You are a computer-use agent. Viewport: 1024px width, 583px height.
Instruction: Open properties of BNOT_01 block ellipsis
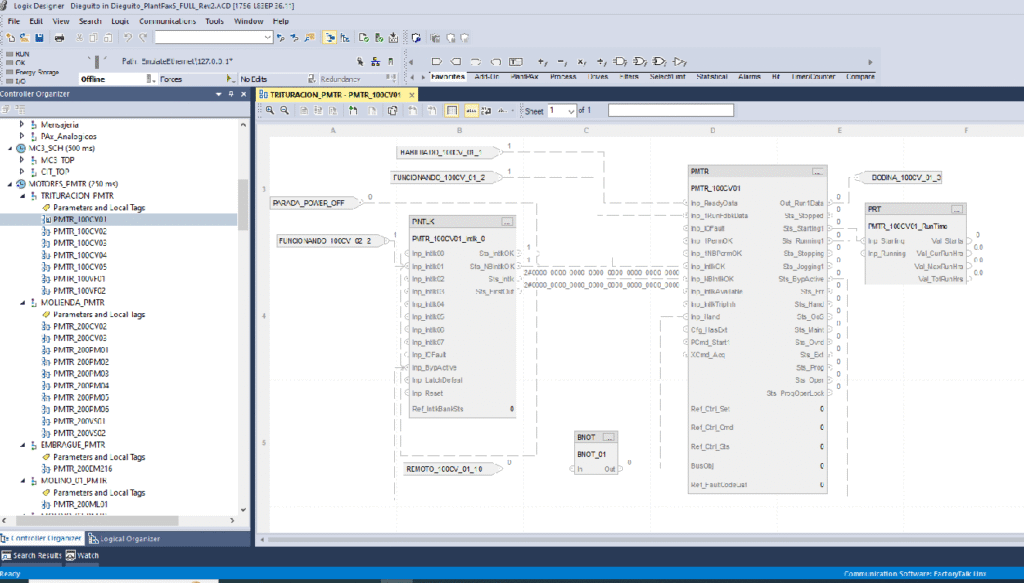point(609,438)
